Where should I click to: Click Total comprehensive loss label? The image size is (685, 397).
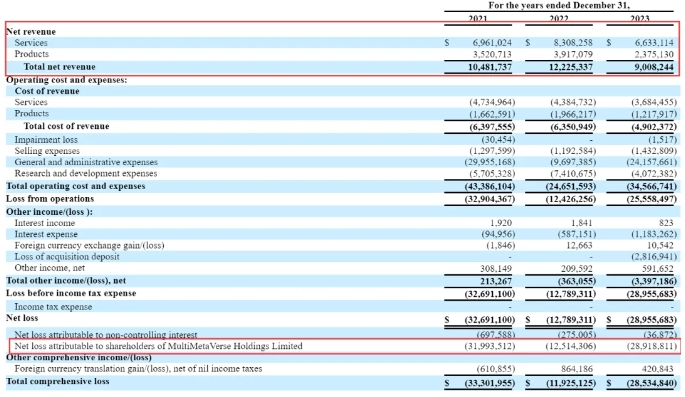point(58,382)
